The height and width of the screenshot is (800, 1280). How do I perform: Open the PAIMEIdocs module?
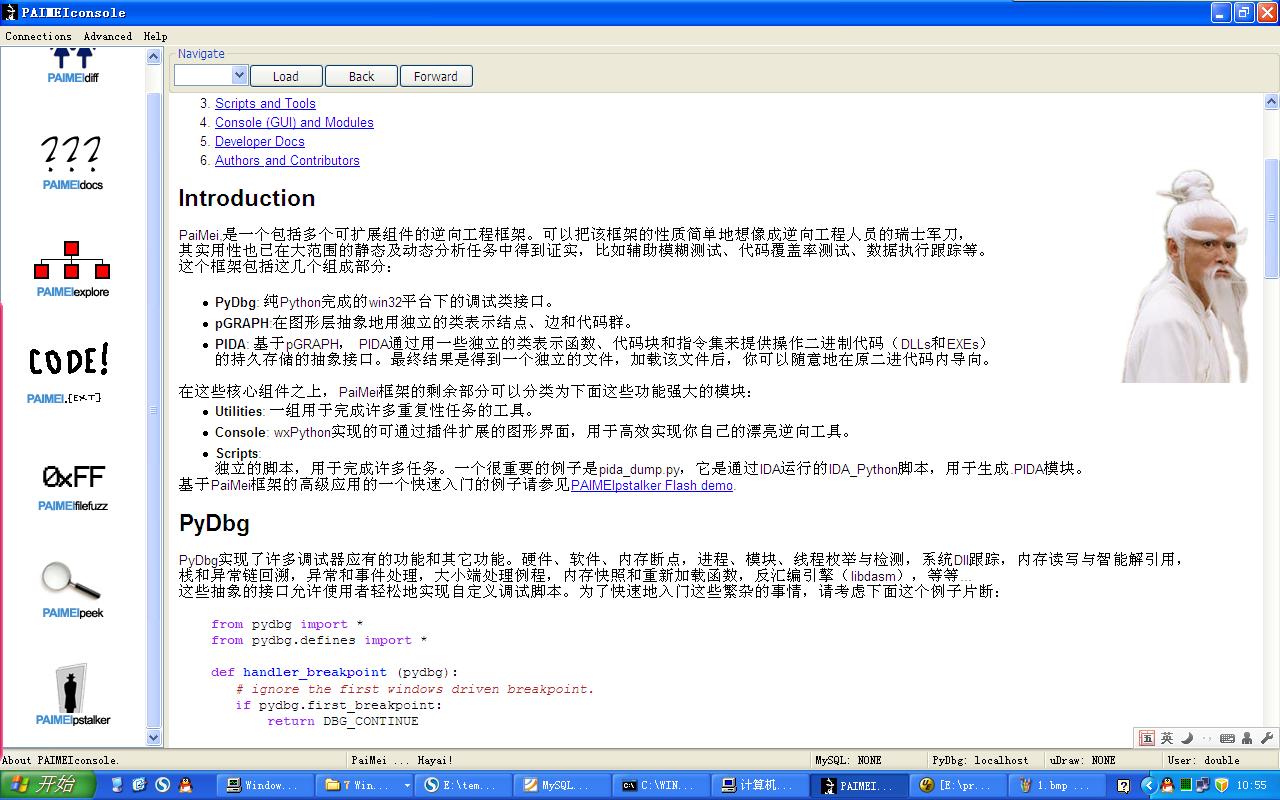(72, 163)
